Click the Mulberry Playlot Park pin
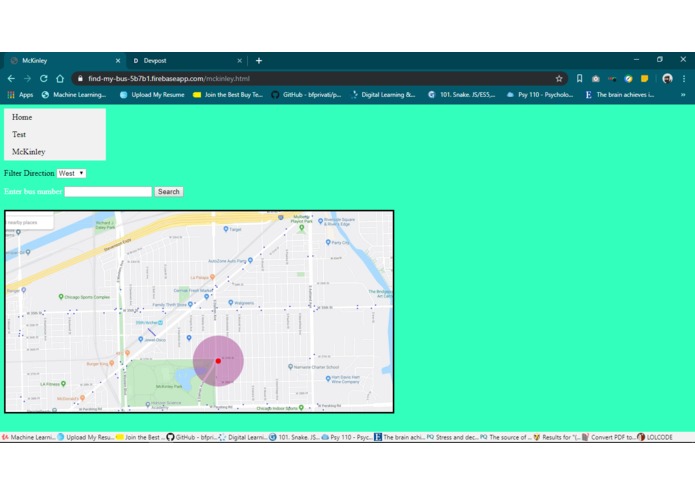Image resolution: width=695 pixels, height=494 pixels. [301, 228]
